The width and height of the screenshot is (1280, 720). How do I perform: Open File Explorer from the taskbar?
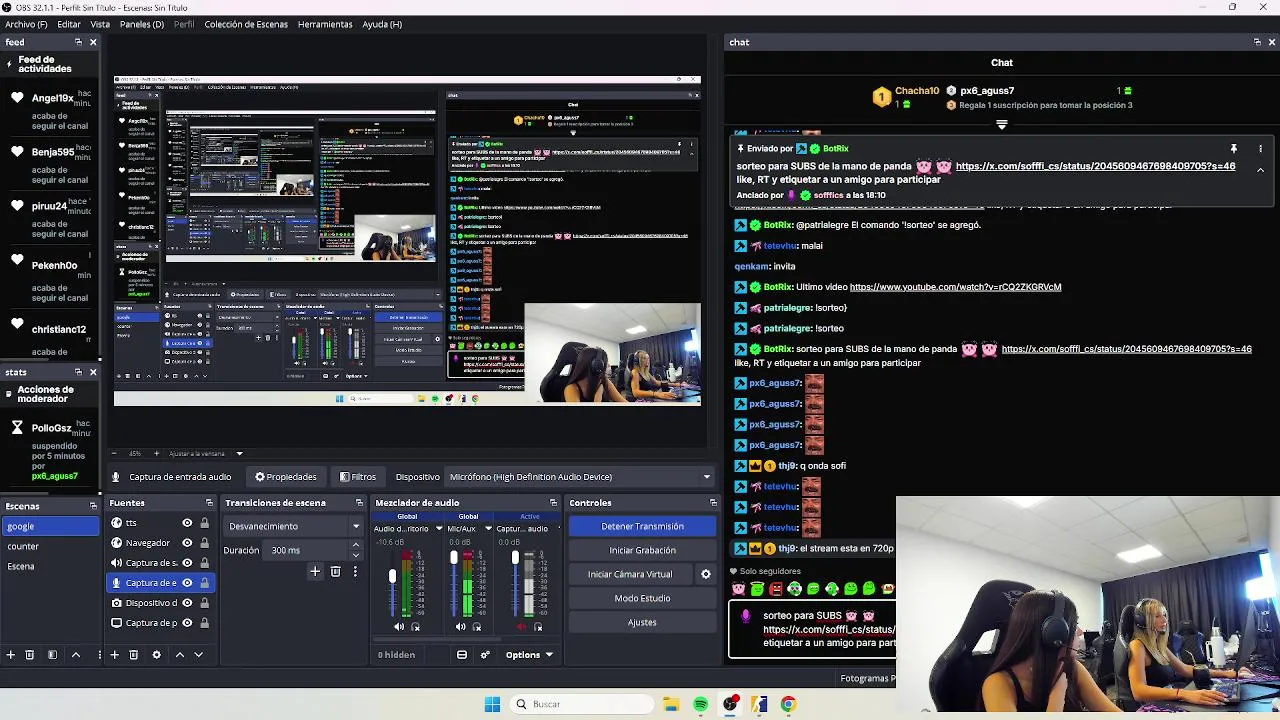click(x=671, y=704)
